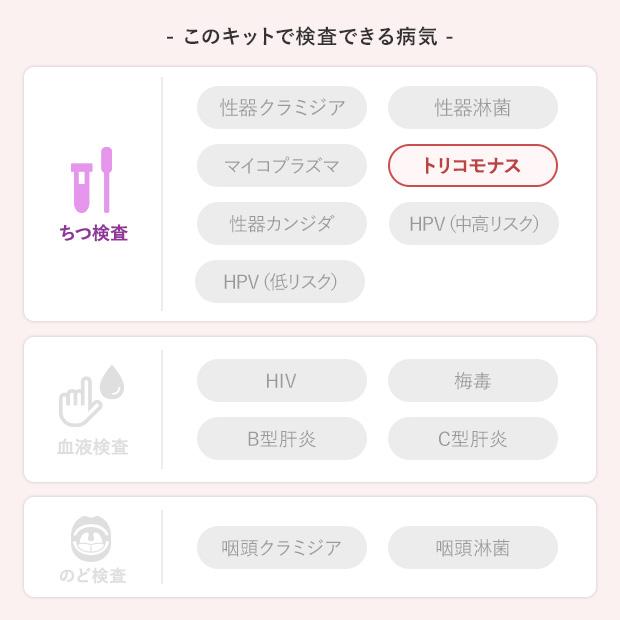Viewport: 620px width, 620px height.
Task: Click the 性器淋菌 pill
Action: [x=472, y=108]
